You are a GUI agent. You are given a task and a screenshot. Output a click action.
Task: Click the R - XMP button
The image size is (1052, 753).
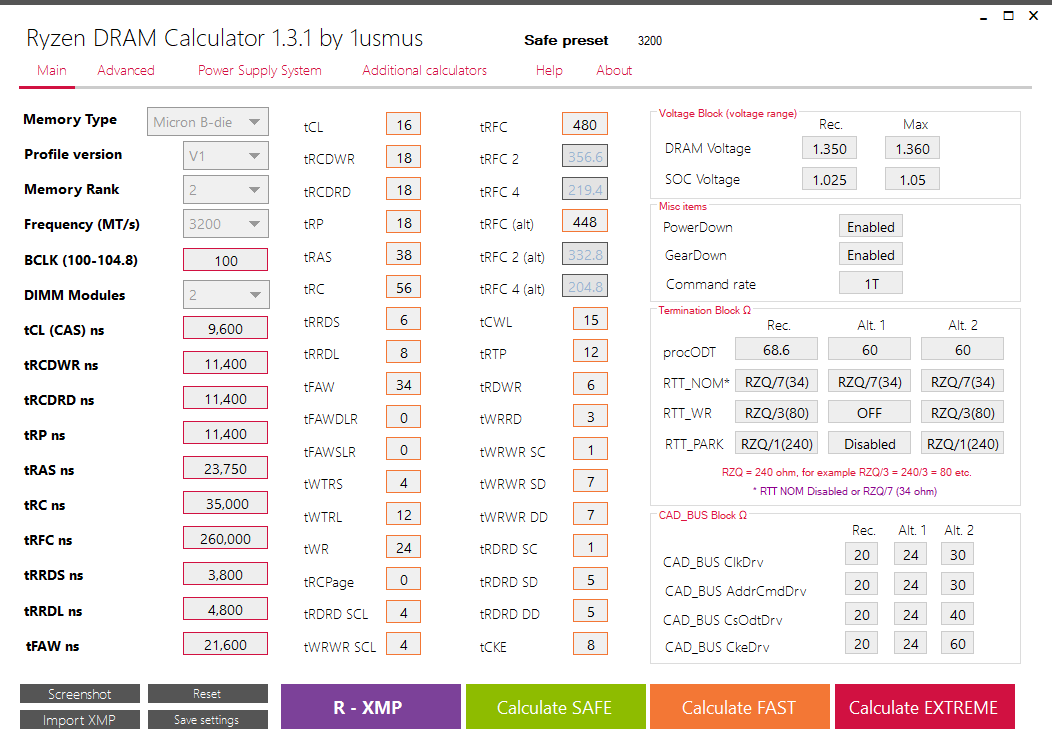pyautogui.click(x=370, y=707)
